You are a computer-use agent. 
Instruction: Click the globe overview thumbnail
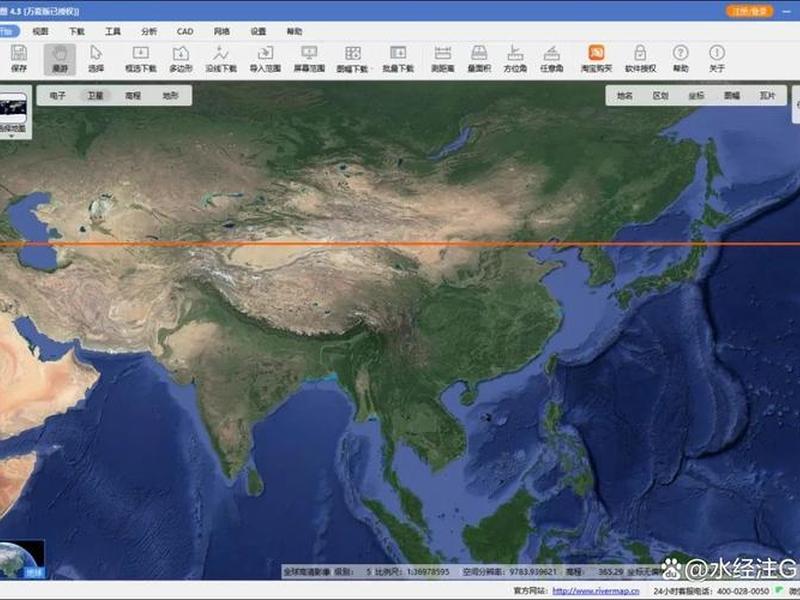[22, 559]
